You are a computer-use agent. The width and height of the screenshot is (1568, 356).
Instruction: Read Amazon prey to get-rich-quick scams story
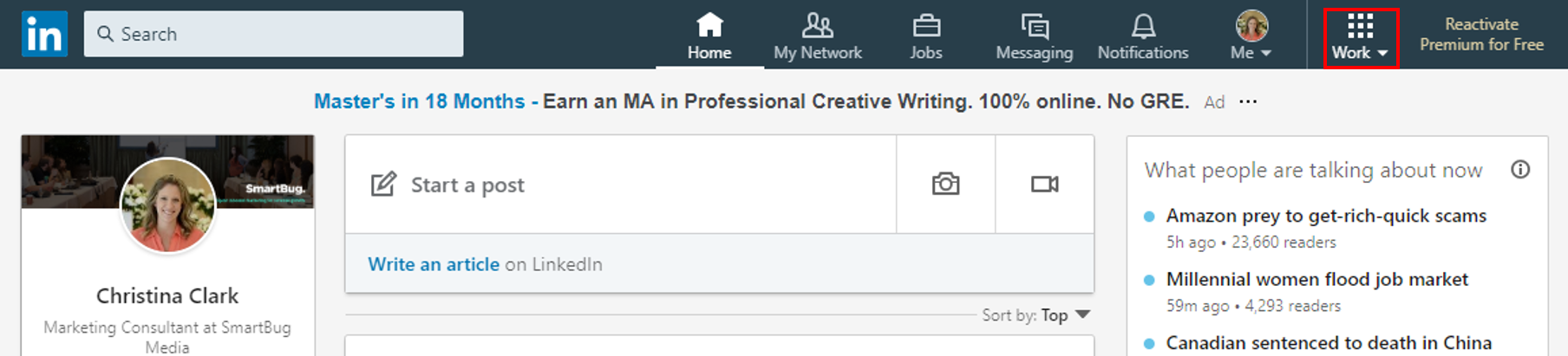click(1326, 216)
